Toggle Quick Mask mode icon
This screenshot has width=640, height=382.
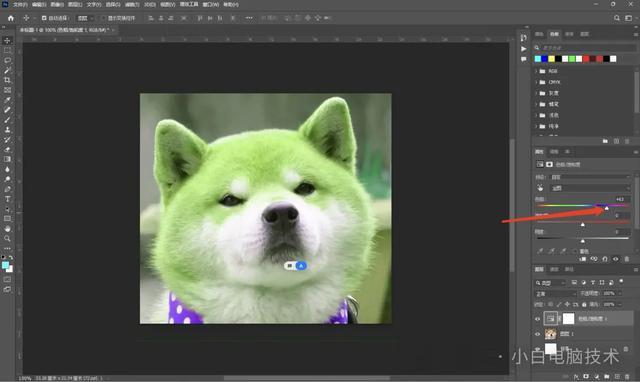(x=7, y=280)
